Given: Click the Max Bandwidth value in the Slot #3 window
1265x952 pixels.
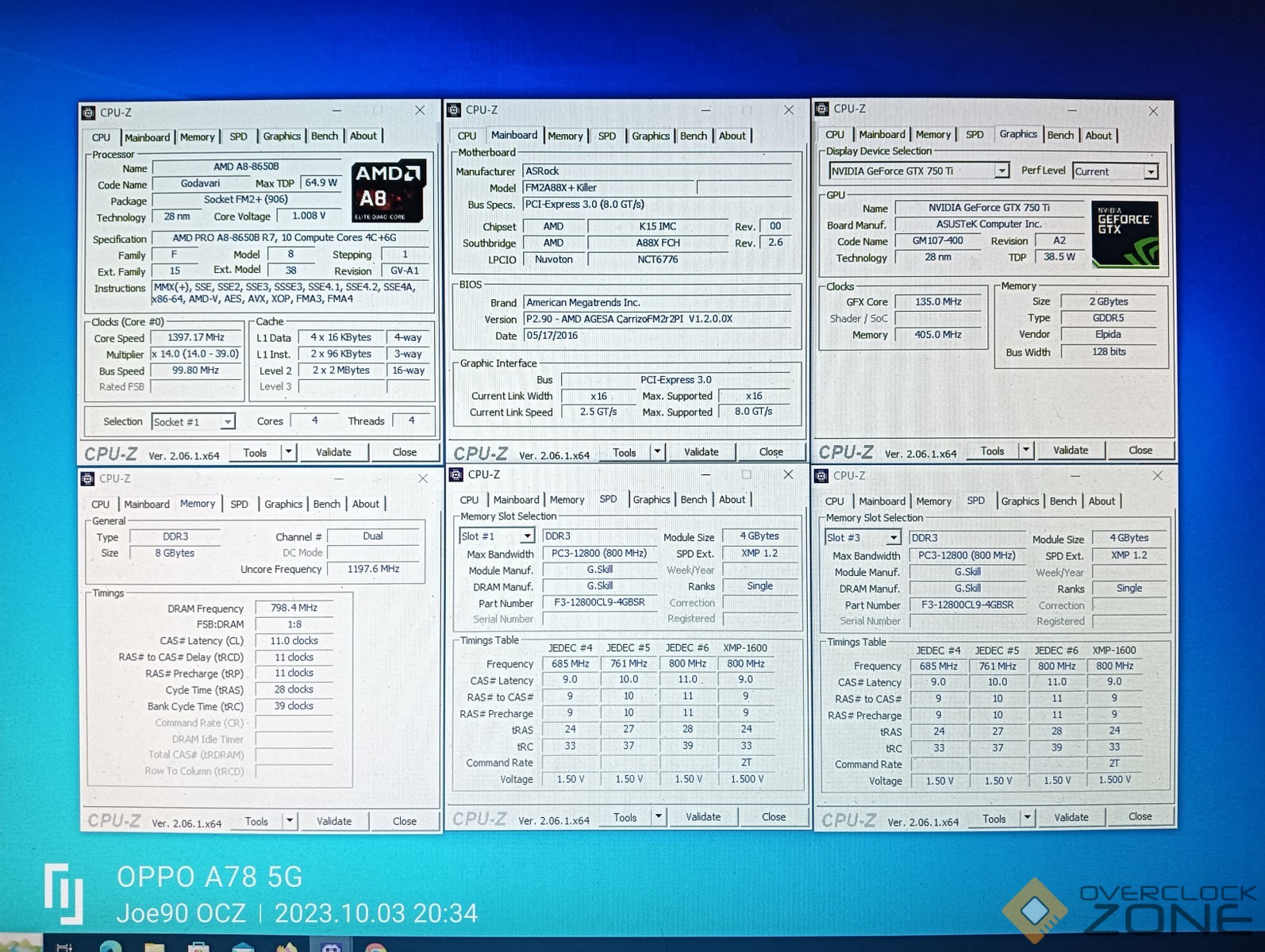Looking at the screenshot, I should [x=967, y=555].
